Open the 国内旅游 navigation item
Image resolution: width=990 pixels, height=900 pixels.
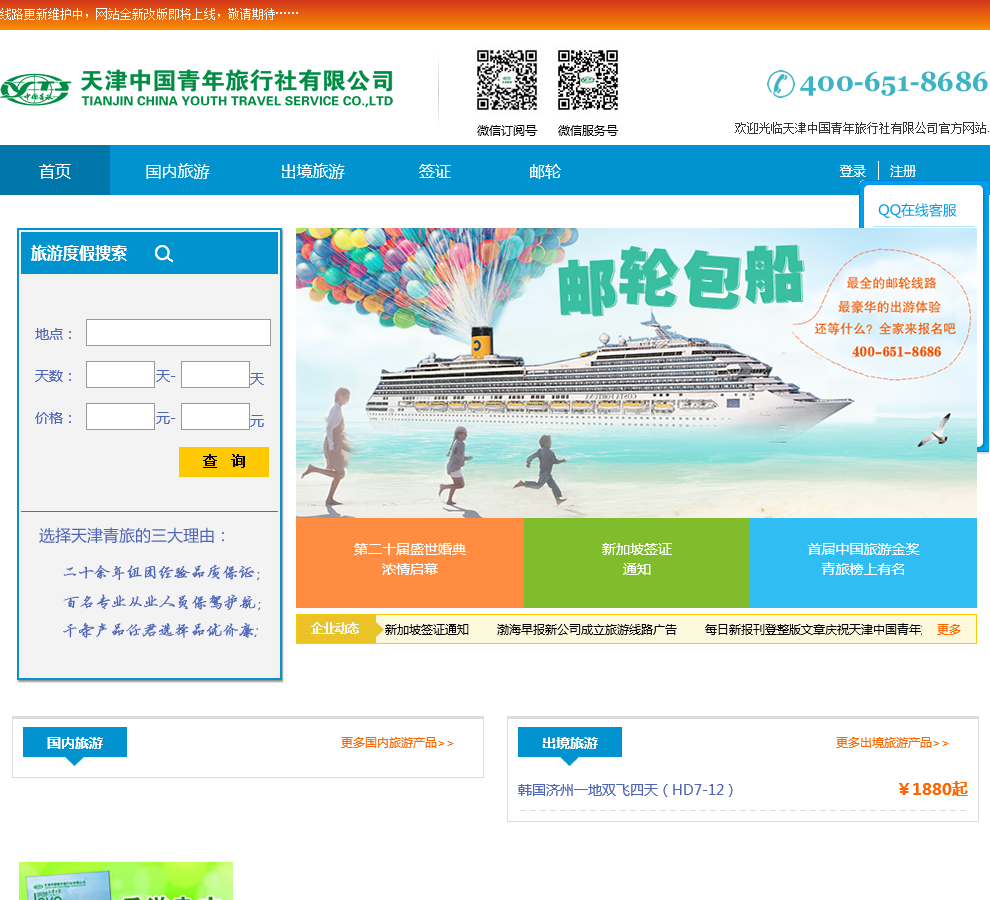click(177, 171)
